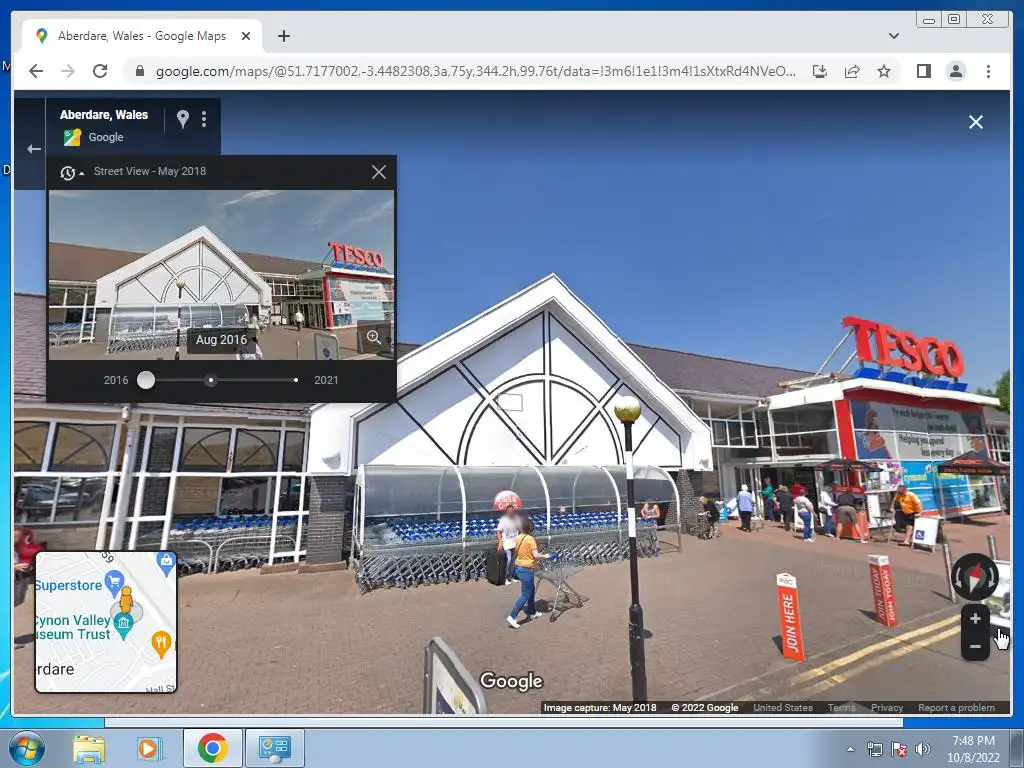View site info via the padlock icon

coord(139,71)
